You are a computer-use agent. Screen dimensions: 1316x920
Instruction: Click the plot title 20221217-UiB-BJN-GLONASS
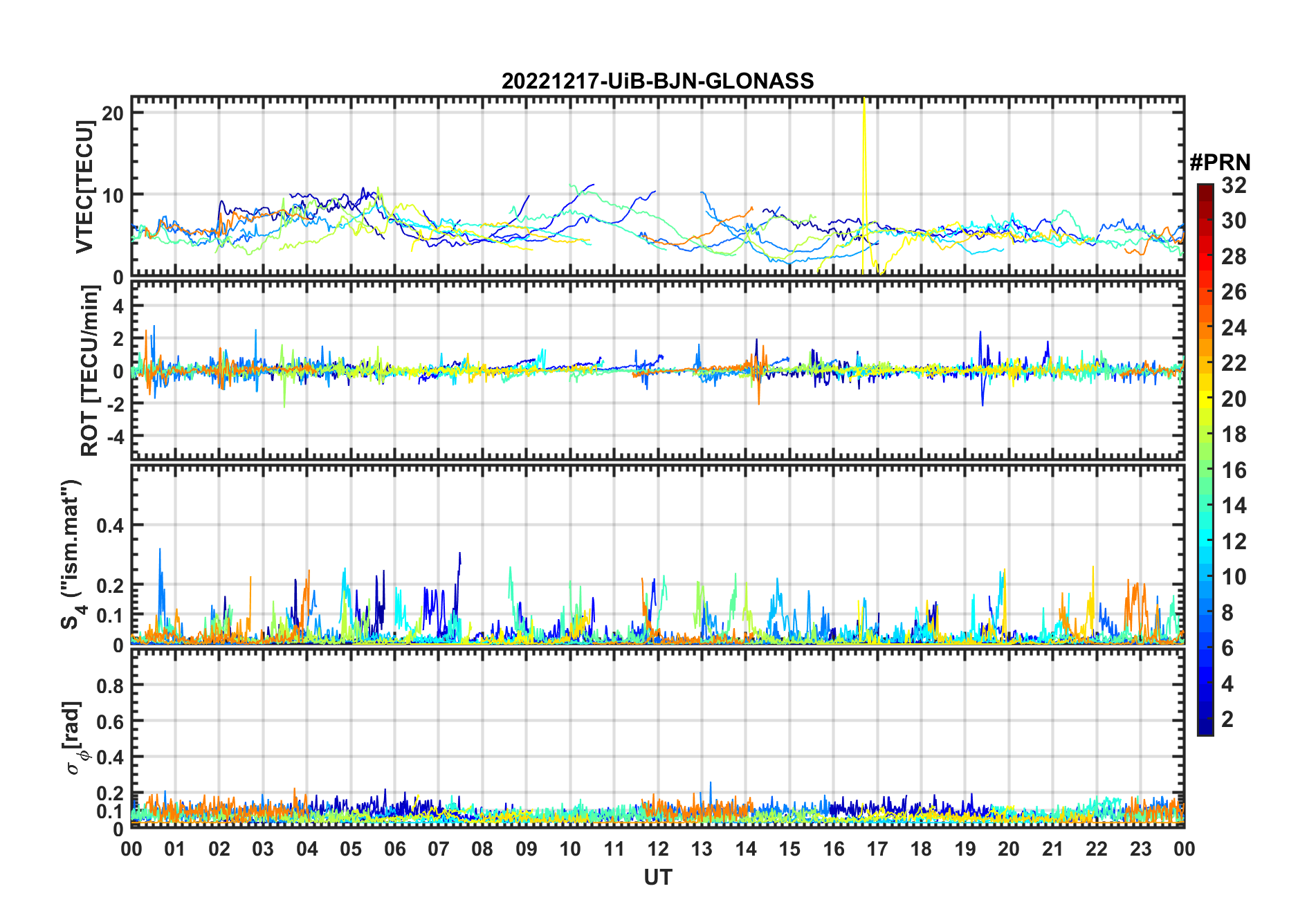[x=657, y=81]
